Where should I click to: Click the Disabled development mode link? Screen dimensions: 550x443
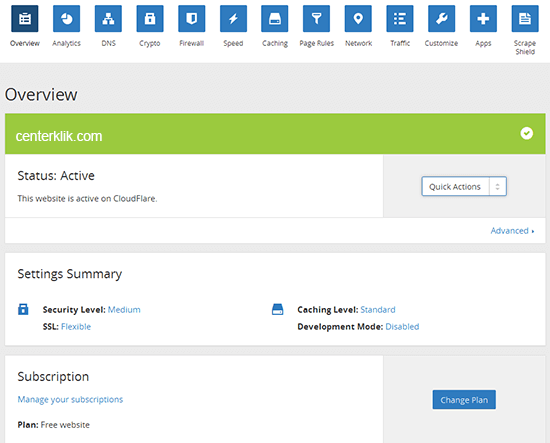pos(402,327)
